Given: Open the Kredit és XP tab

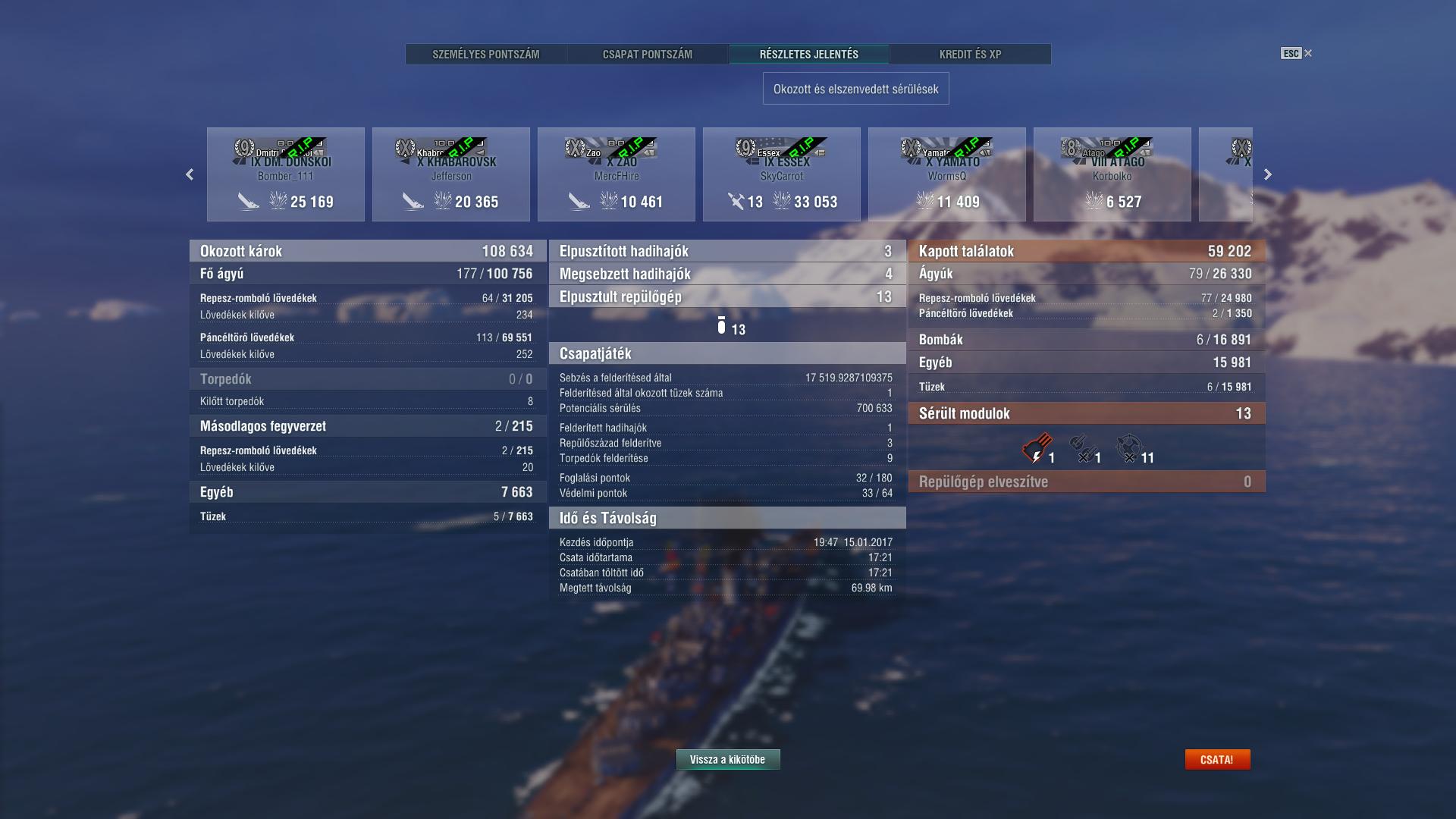Looking at the screenshot, I should (970, 54).
